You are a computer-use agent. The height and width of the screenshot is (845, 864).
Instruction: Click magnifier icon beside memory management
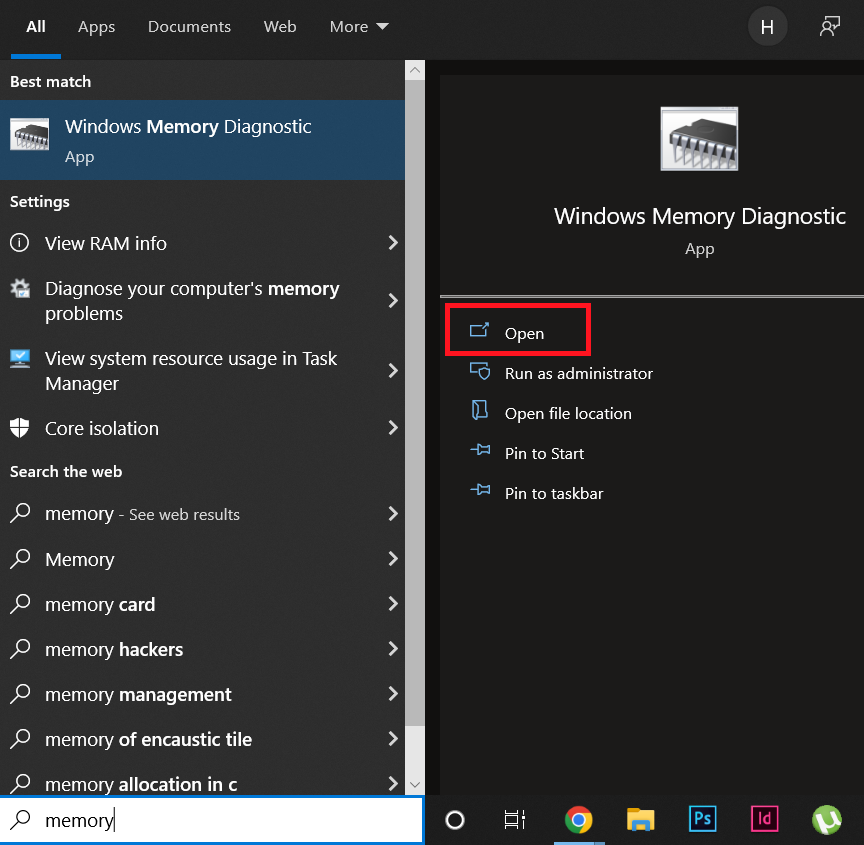click(x=20, y=694)
